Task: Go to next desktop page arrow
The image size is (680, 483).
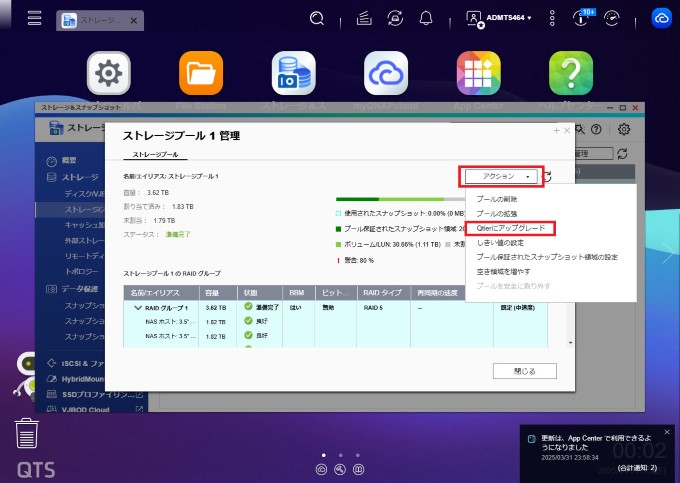Action: click(x=668, y=254)
